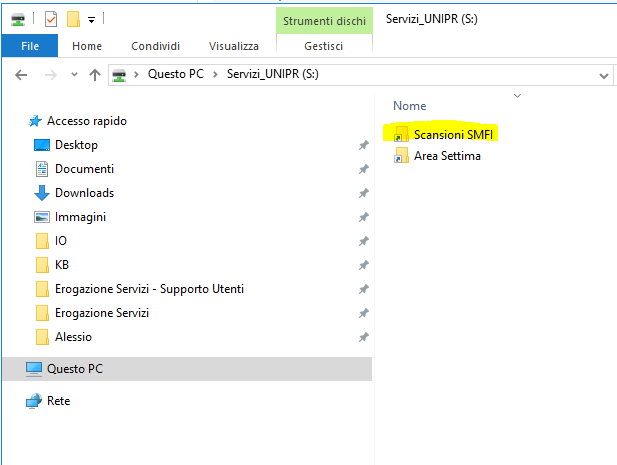Unpin Documenti using its pin icon
Screen dimensions: 617x465
coord(363,169)
